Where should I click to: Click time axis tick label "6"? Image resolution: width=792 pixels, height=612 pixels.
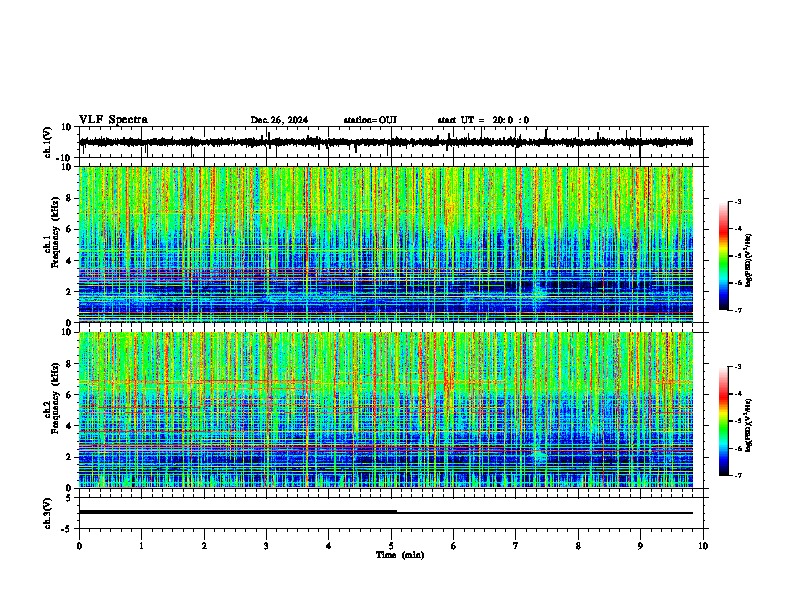[x=453, y=546]
